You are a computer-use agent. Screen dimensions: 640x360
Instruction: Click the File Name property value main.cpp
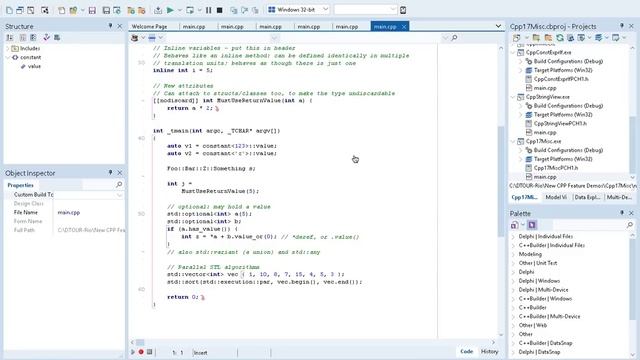coord(69,212)
